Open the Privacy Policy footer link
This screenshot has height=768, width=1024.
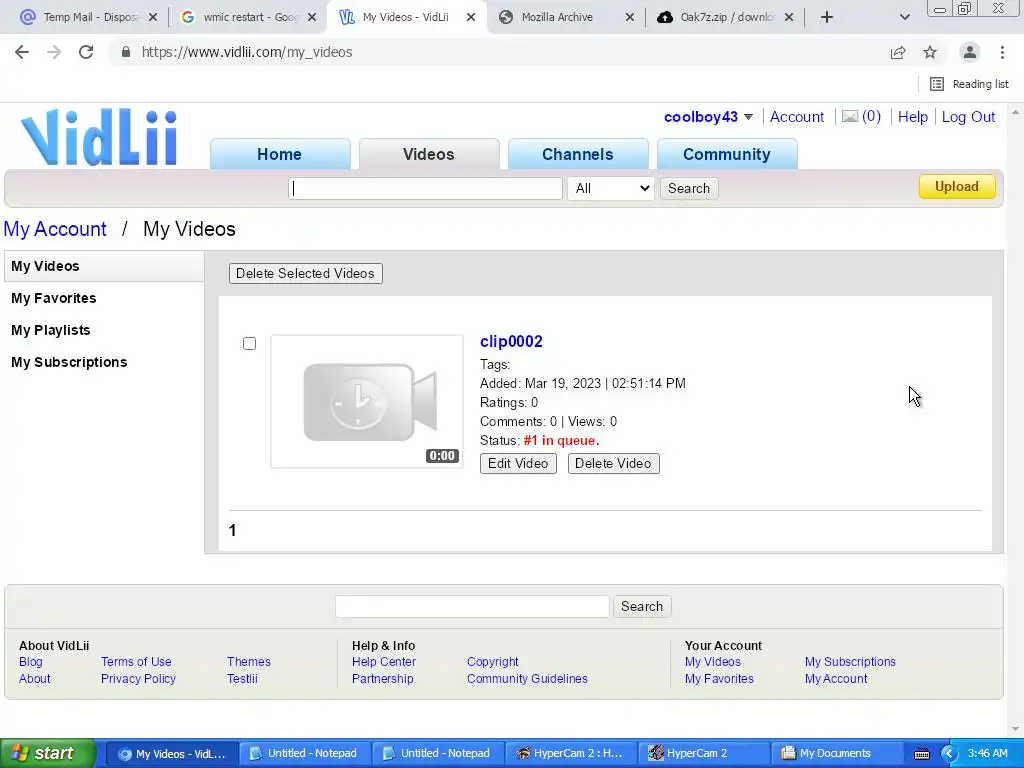(x=138, y=679)
